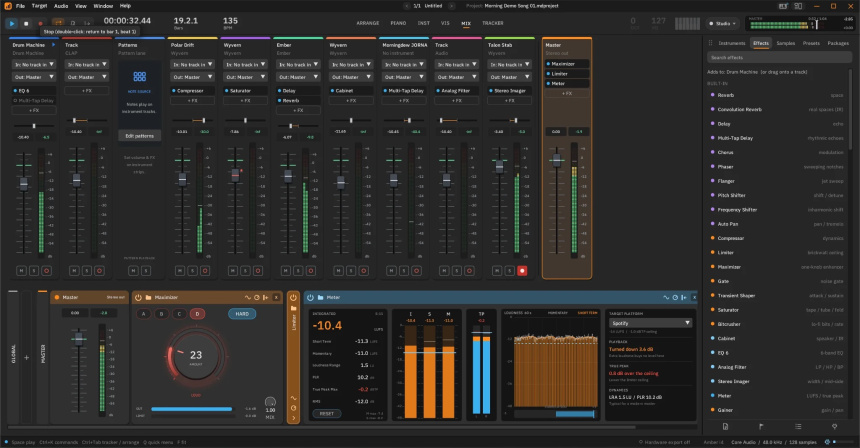
Task: Click the note source grid icon in Patterns strip
Action: [x=139, y=77]
